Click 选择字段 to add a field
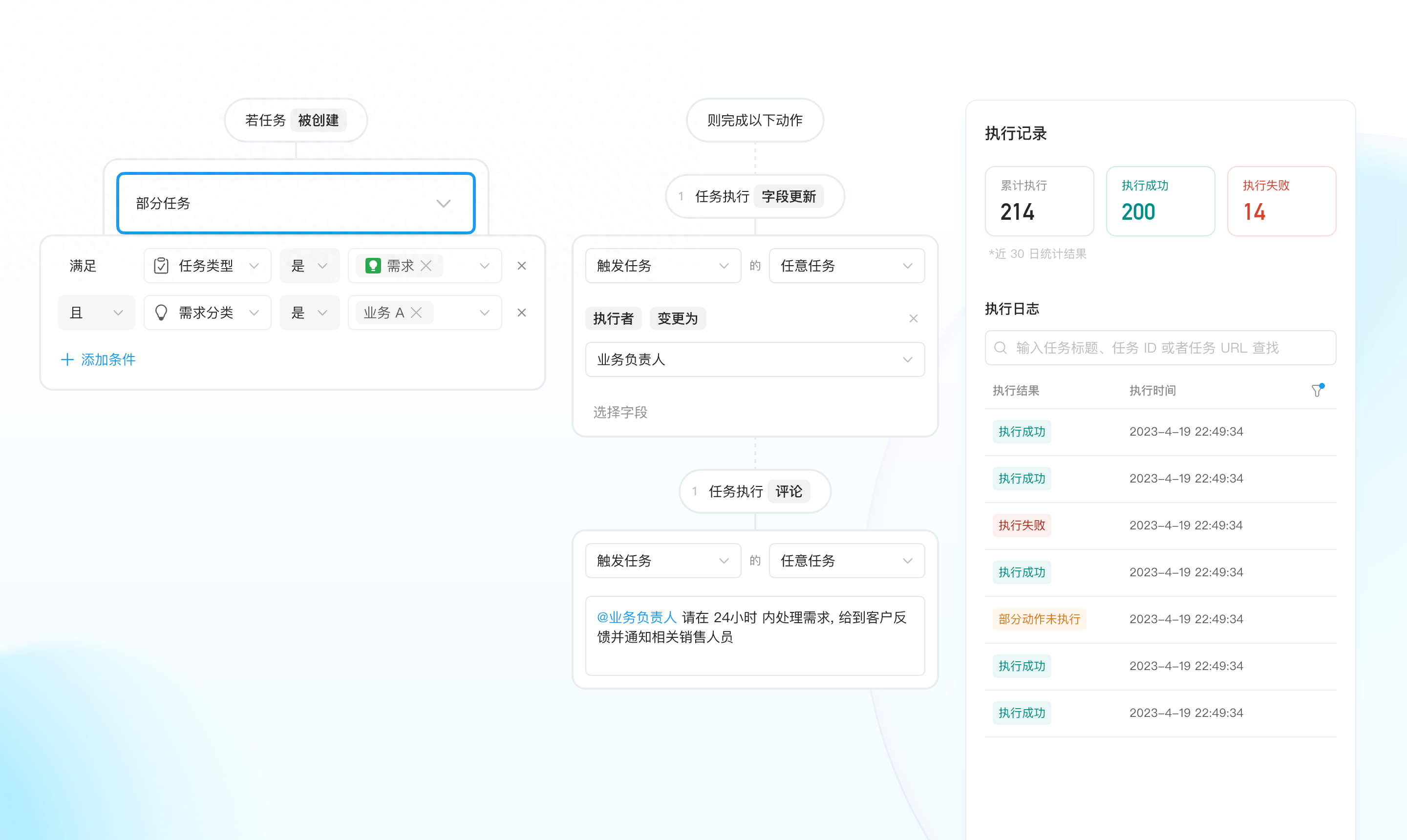1407x840 pixels. click(x=620, y=412)
